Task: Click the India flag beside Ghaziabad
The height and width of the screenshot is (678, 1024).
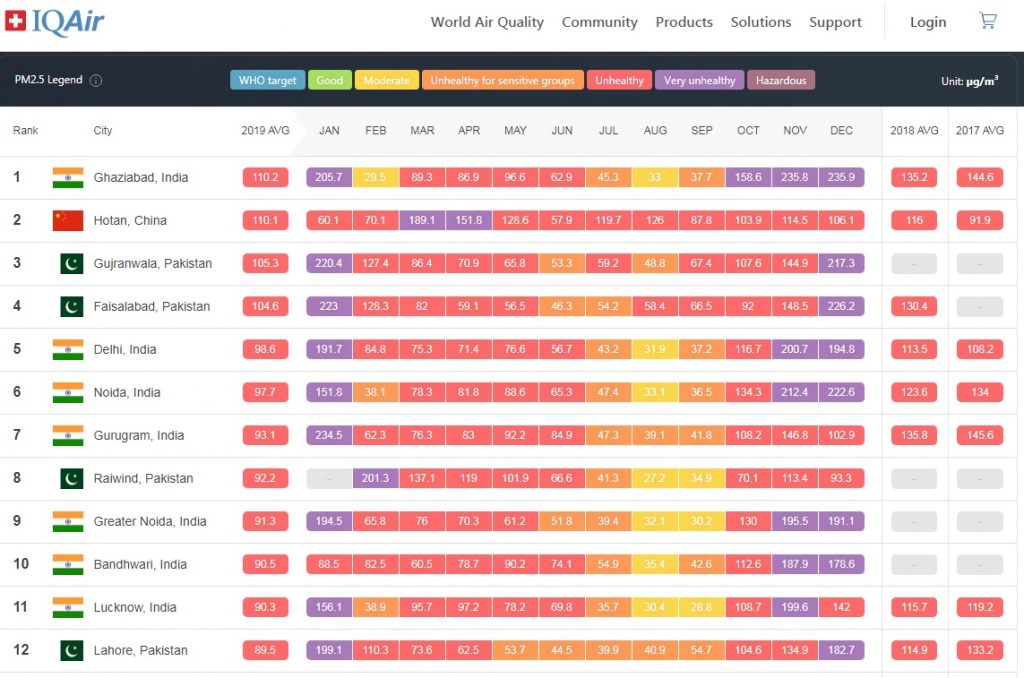Action: (68, 177)
